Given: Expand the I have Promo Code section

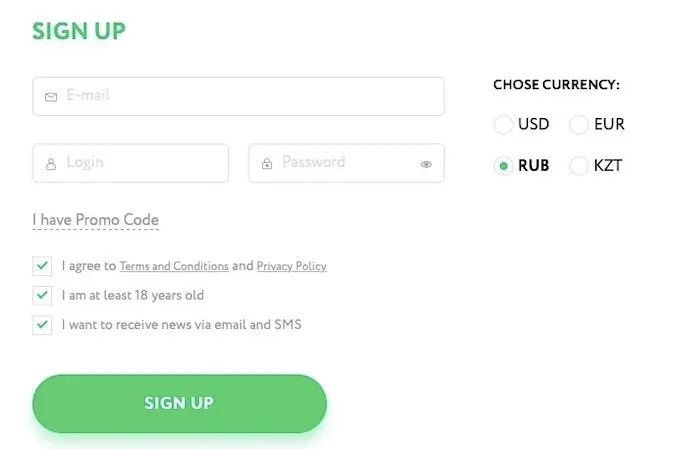Looking at the screenshot, I should pos(95,220).
